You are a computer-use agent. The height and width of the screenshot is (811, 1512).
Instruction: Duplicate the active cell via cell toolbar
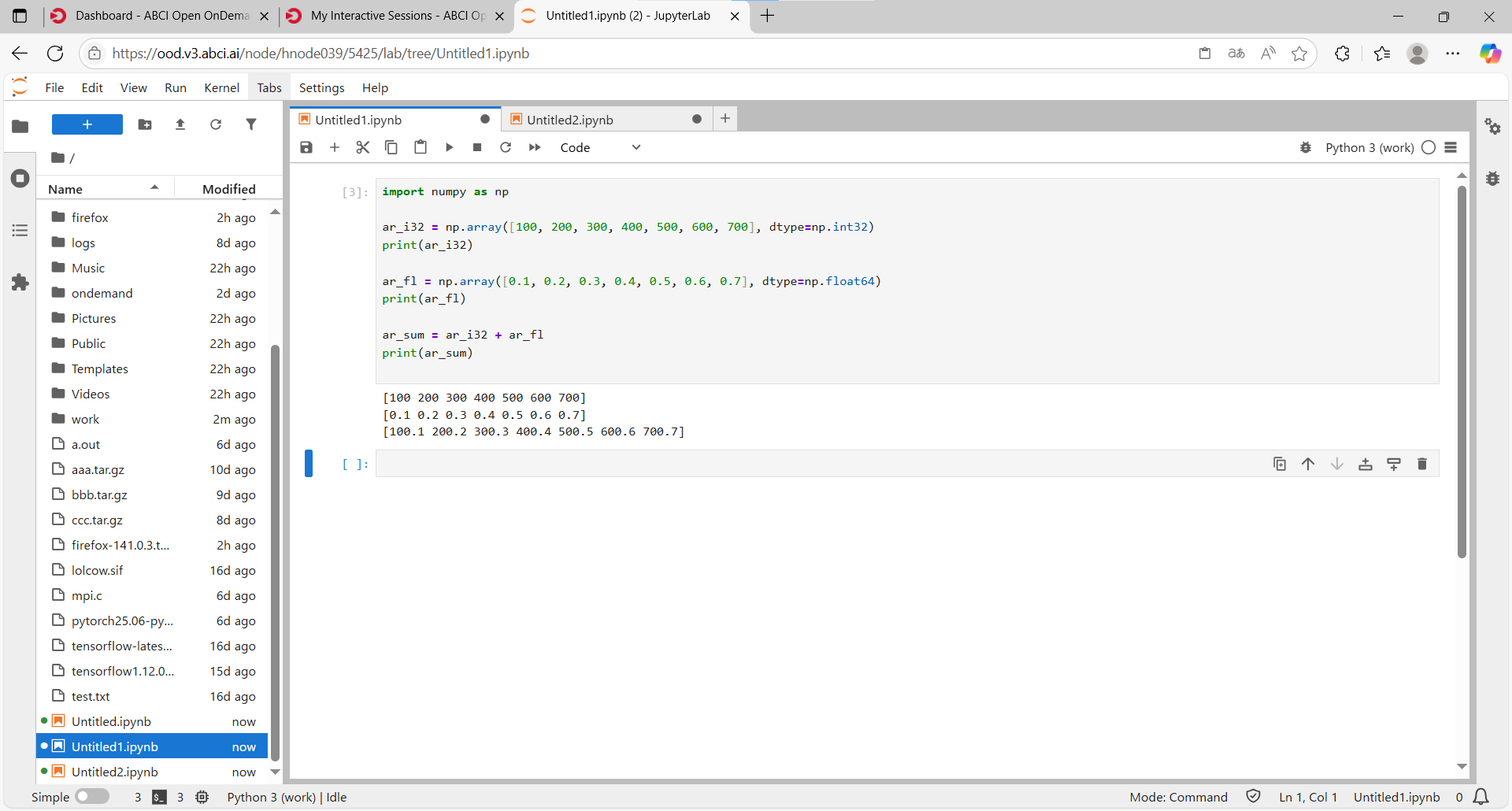1280,464
